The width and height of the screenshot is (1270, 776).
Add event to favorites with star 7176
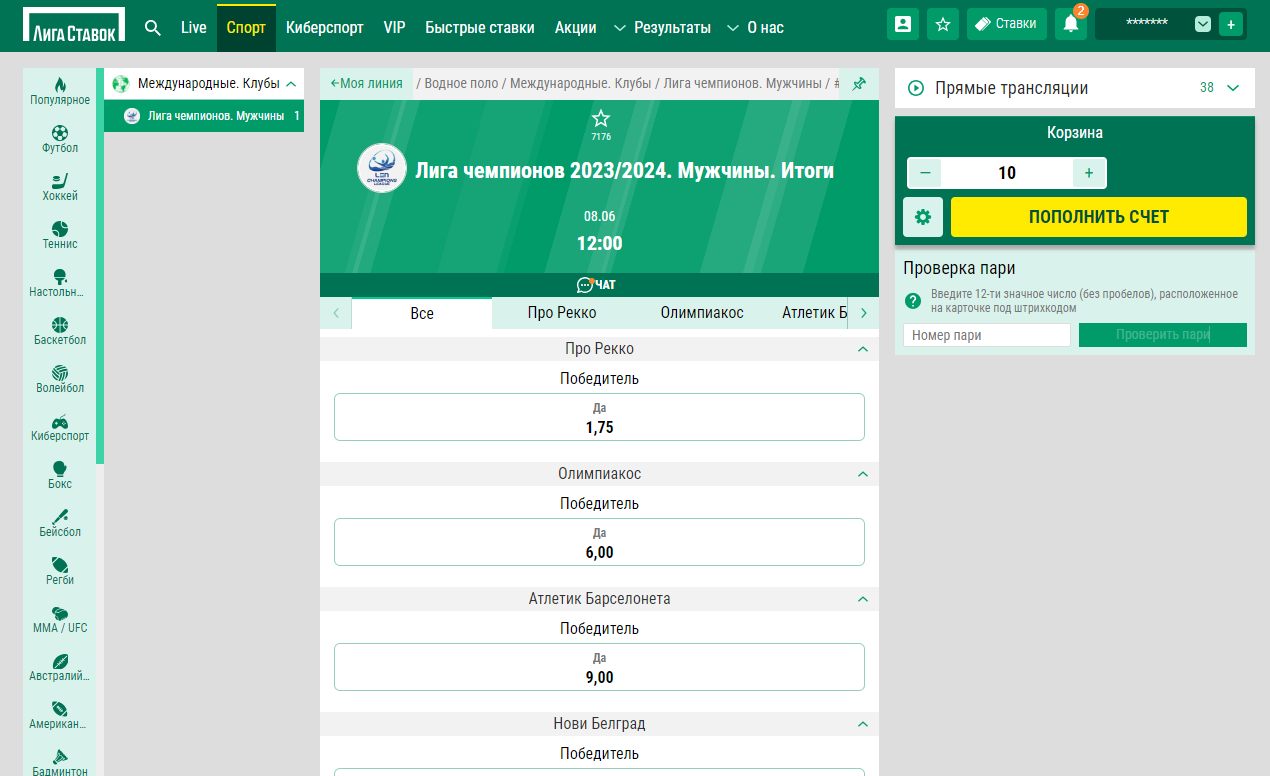[600, 118]
